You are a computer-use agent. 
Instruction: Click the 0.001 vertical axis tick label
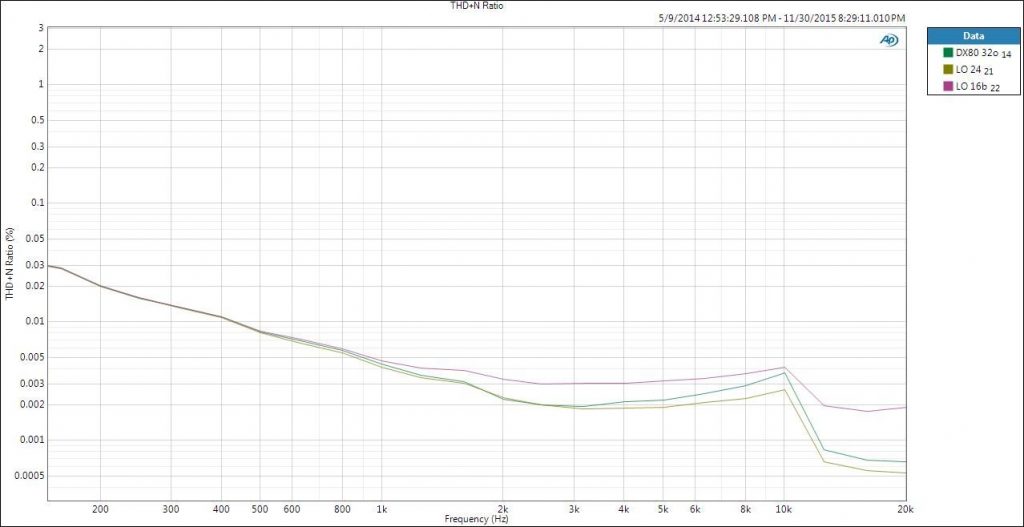31,440
